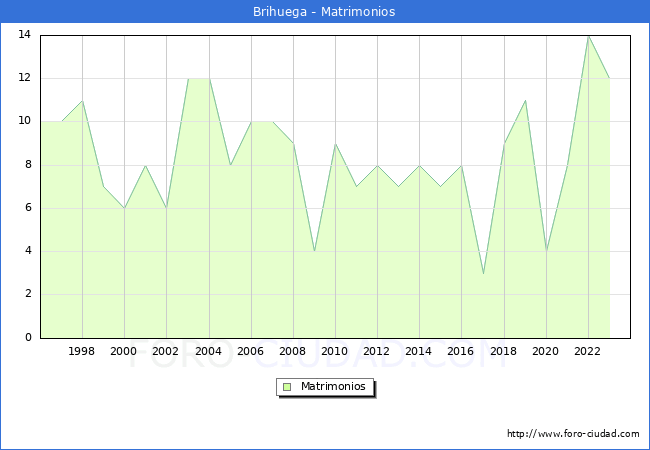650x450 pixels.
Task: Click the y-axis value 0
Action: click(28, 337)
